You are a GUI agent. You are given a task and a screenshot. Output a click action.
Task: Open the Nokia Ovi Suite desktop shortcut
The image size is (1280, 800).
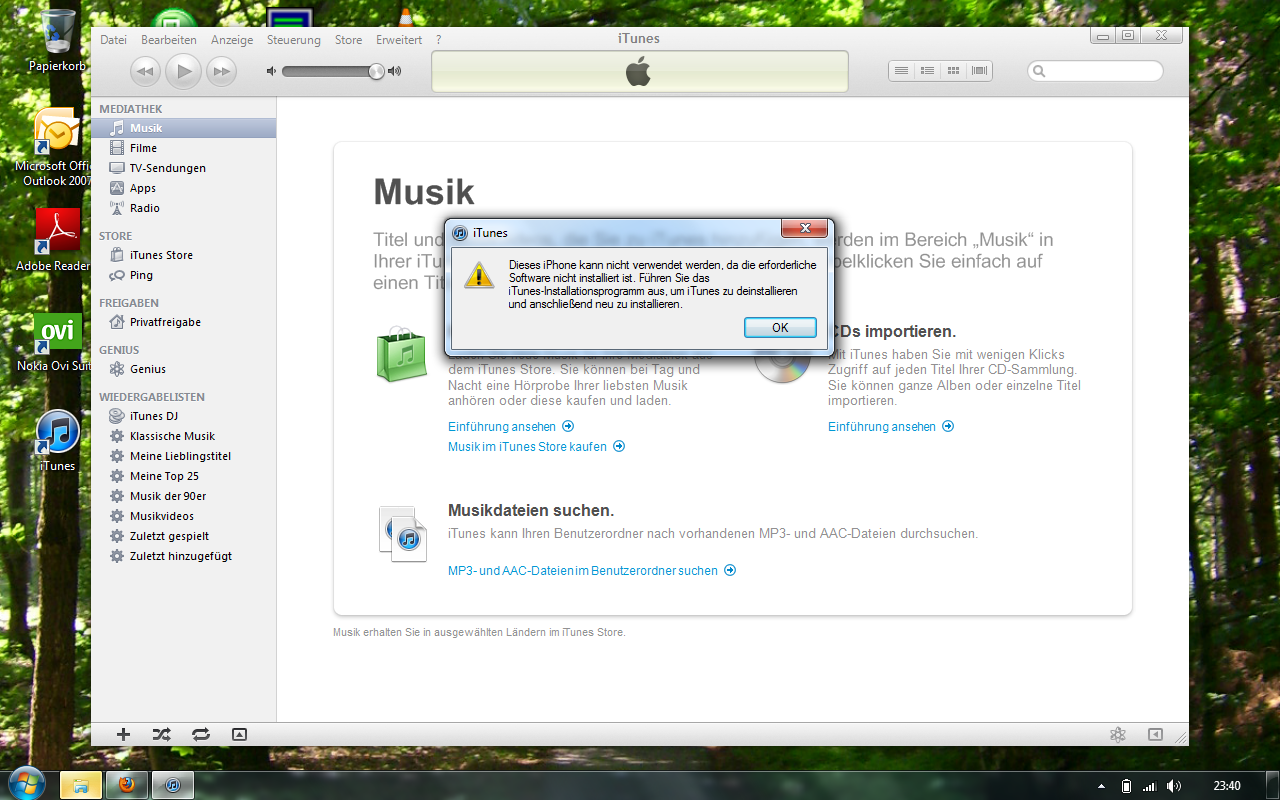pyautogui.click(x=55, y=342)
